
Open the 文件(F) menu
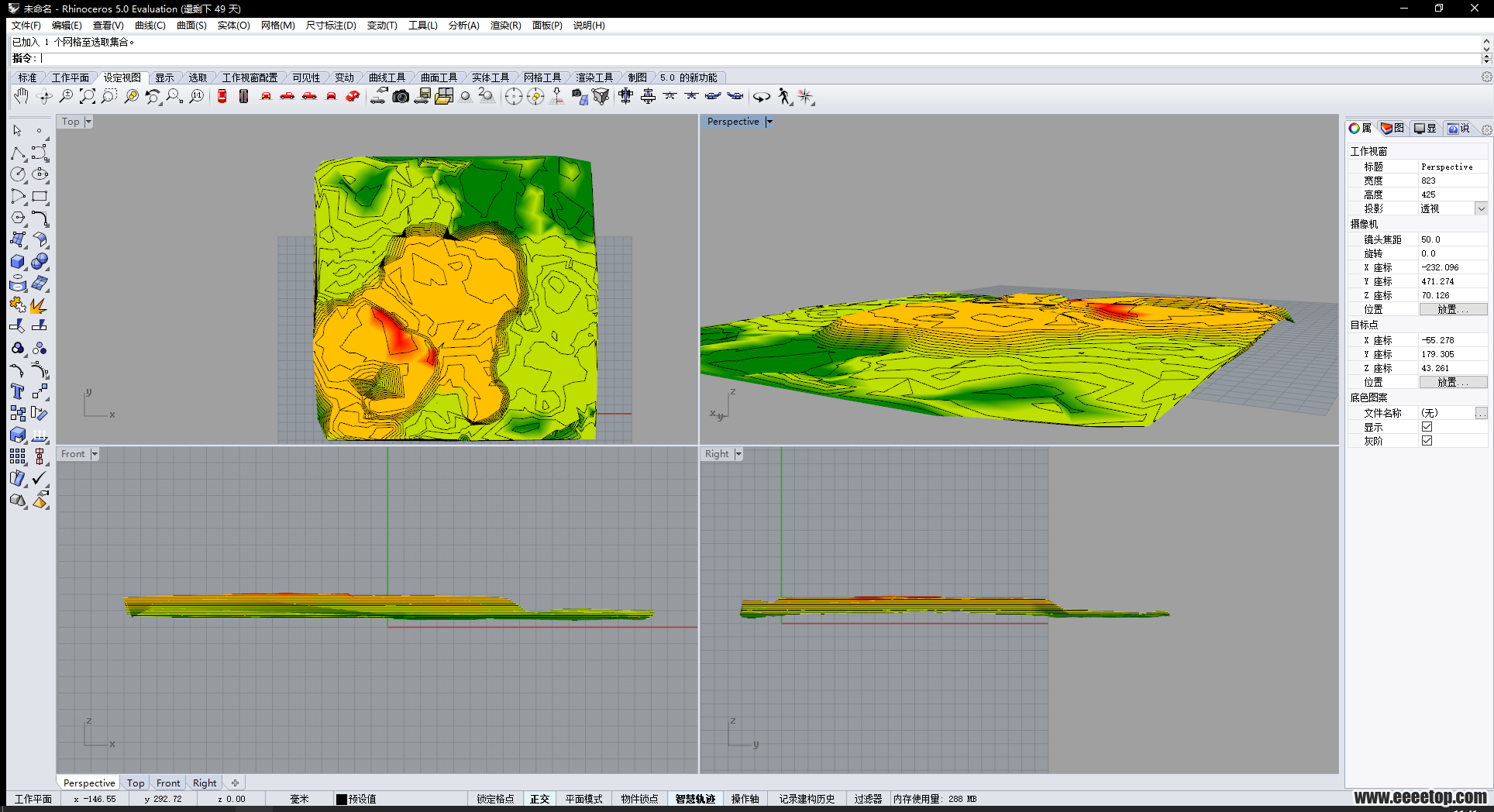click(26, 26)
